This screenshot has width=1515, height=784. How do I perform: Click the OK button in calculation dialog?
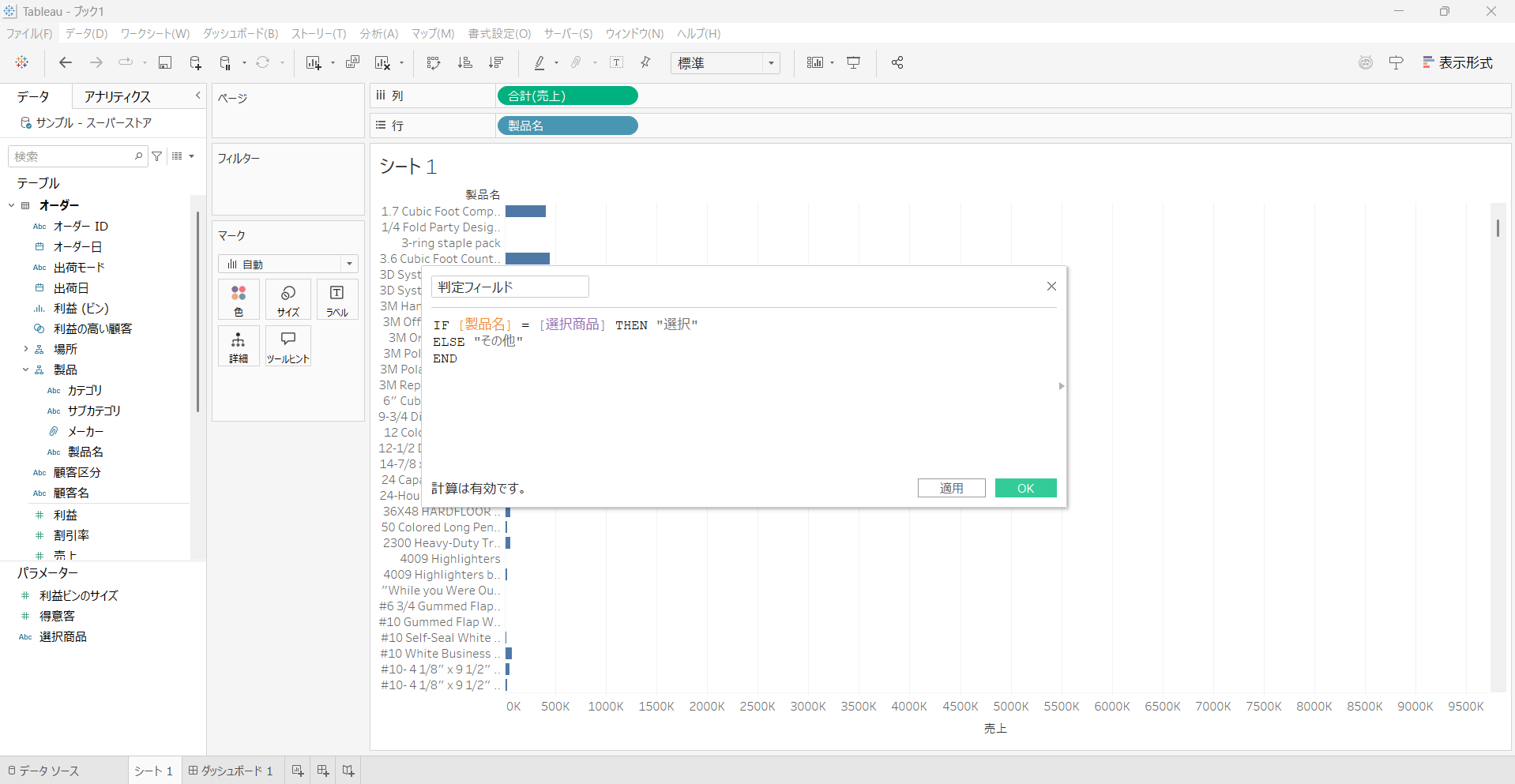1025,488
